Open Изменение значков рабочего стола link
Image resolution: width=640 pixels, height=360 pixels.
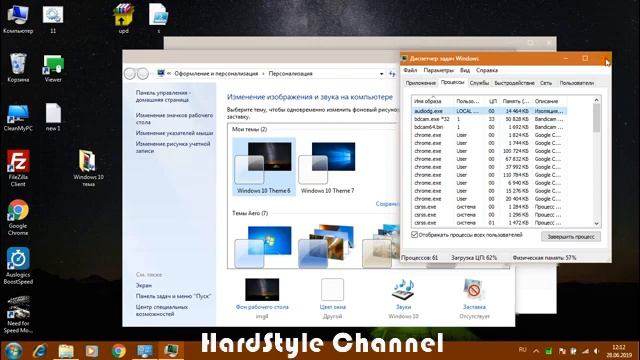[174, 119]
